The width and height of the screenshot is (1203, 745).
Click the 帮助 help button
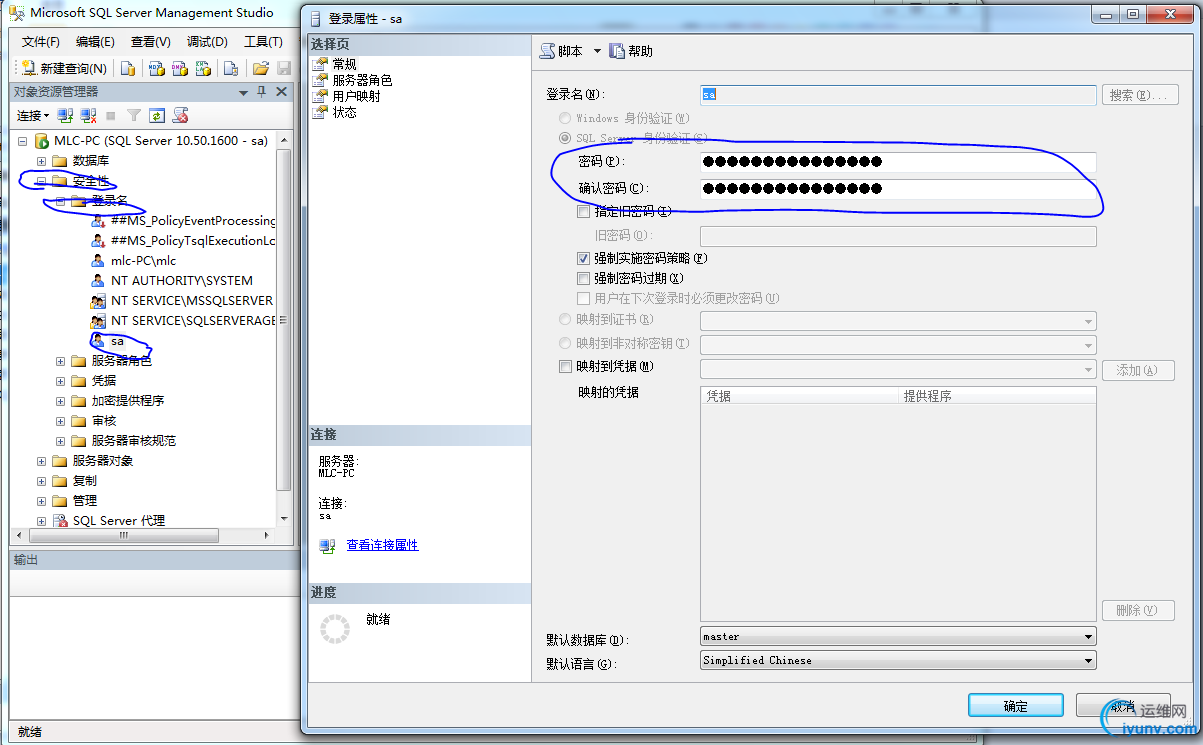point(631,51)
